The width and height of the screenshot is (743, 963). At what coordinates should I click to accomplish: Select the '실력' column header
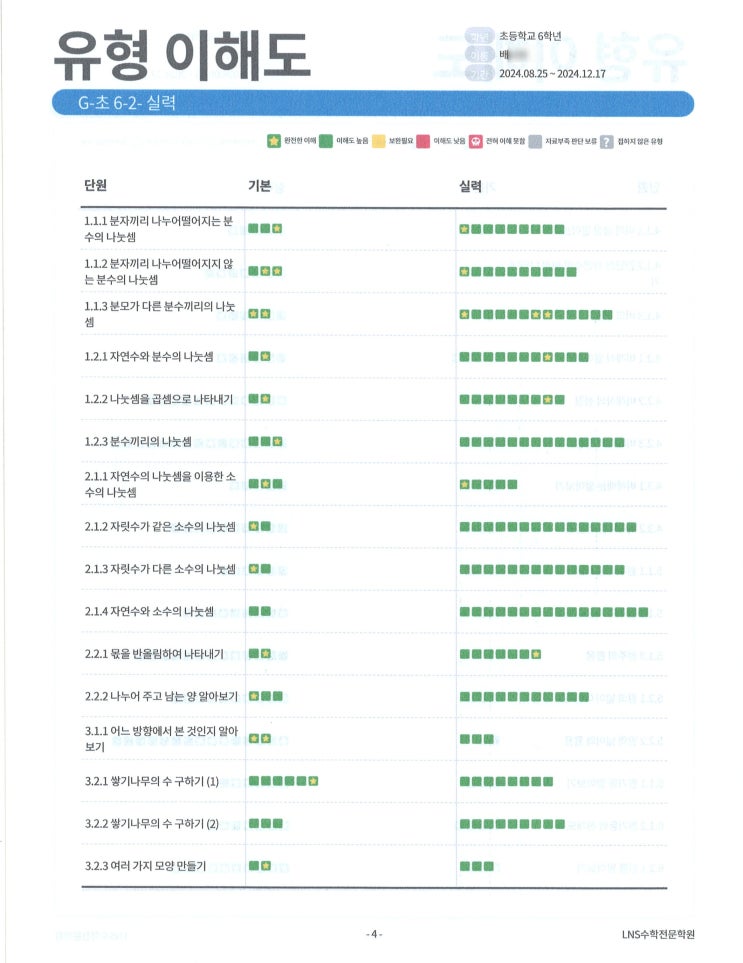click(470, 186)
